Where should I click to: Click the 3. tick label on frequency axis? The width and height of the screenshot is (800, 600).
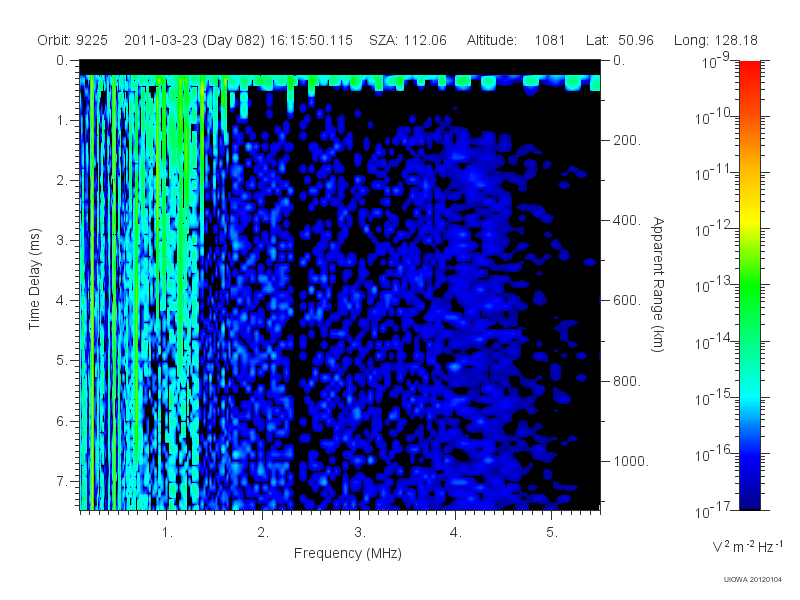360,533
